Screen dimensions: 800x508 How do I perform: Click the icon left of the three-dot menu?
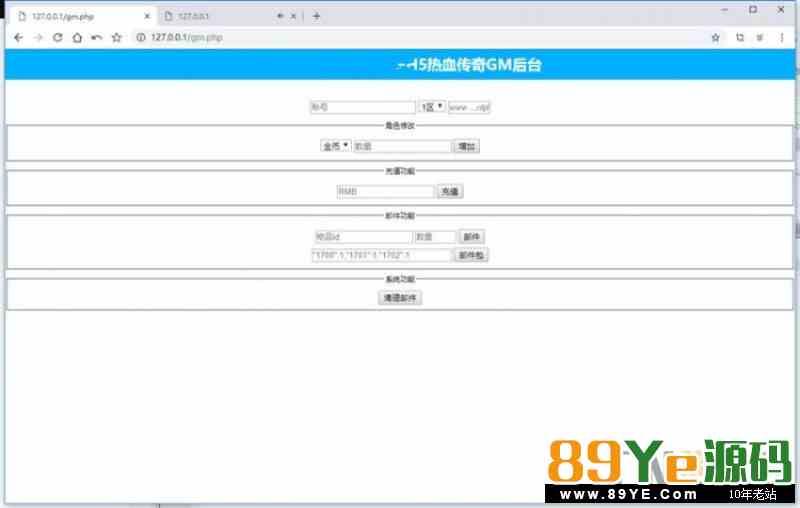click(x=760, y=38)
